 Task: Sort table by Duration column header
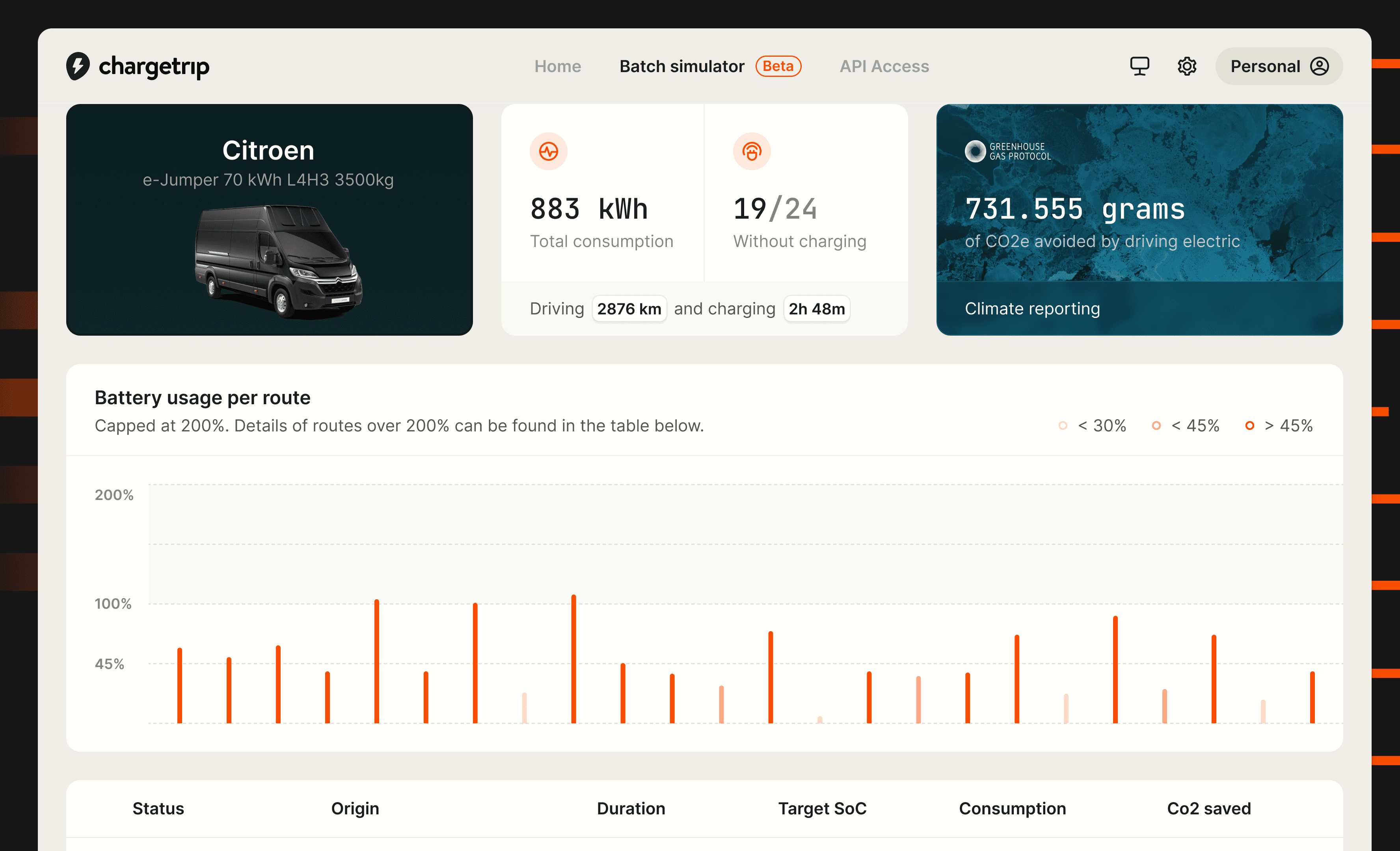point(631,808)
